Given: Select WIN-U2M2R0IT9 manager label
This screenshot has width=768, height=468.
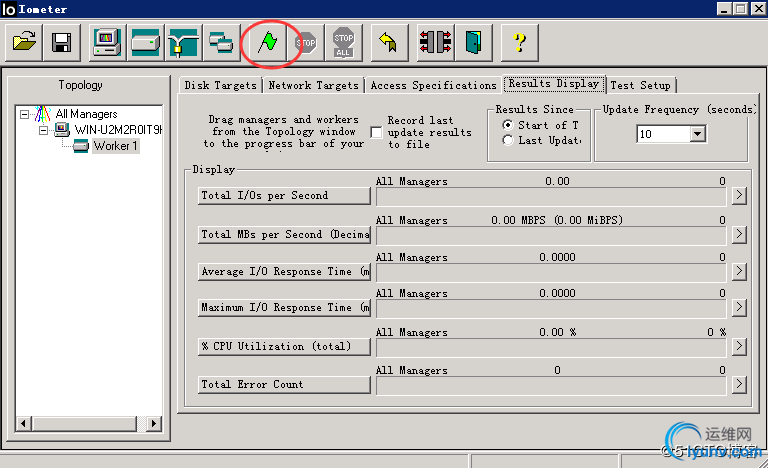Looking at the screenshot, I should pyautogui.click(x=118, y=130).
